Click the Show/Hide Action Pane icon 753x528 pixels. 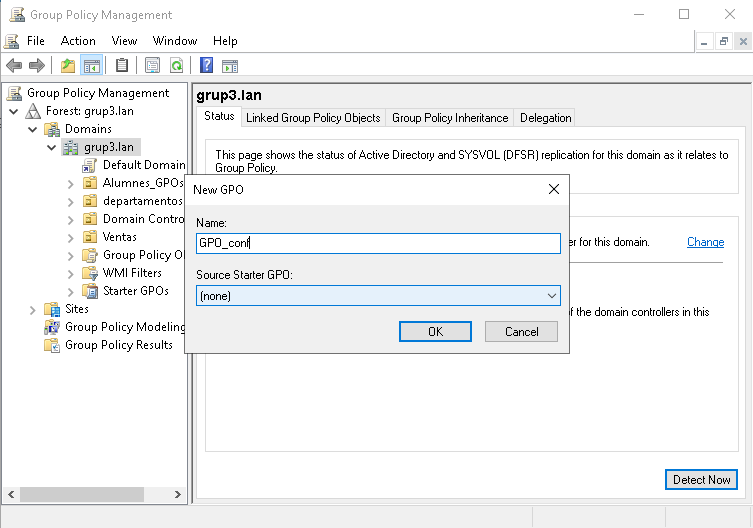(230, 66)
